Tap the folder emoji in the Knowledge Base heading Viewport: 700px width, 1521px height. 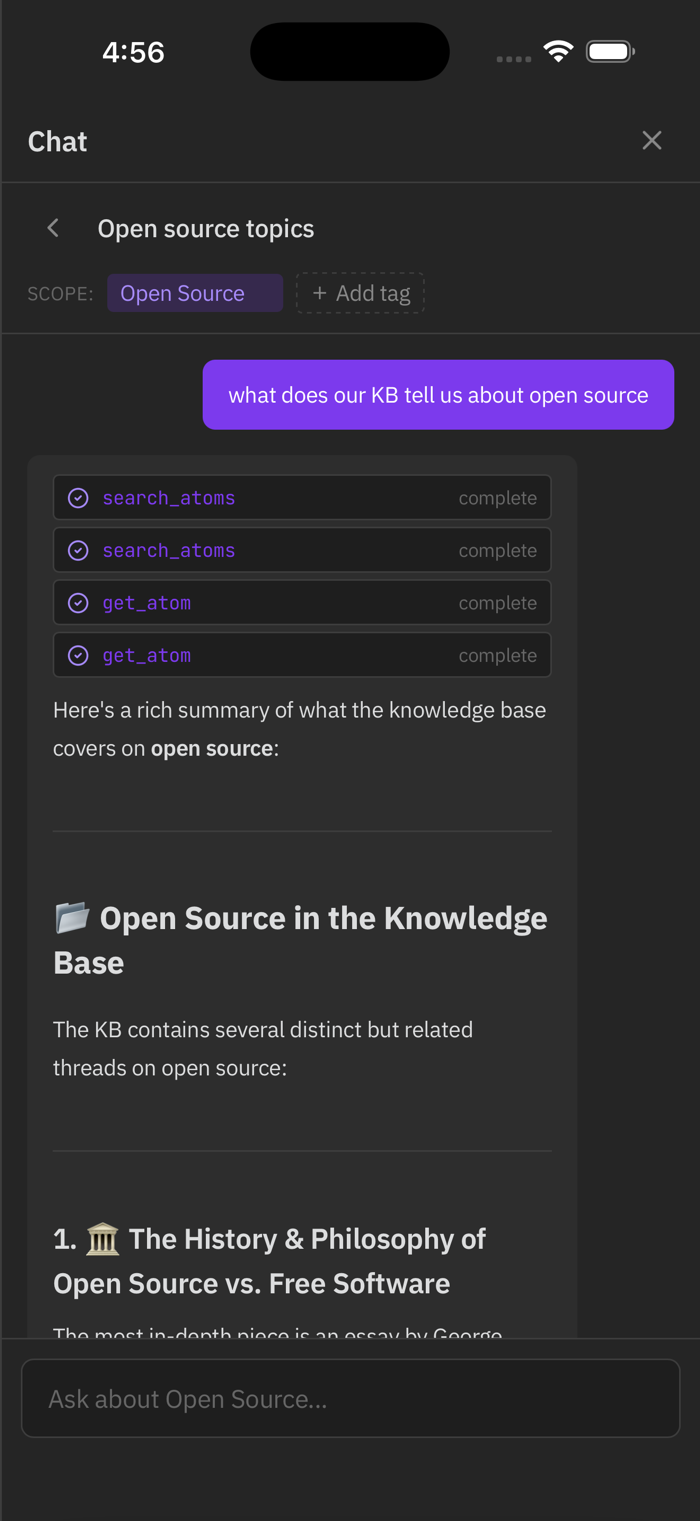click(72, 916)
